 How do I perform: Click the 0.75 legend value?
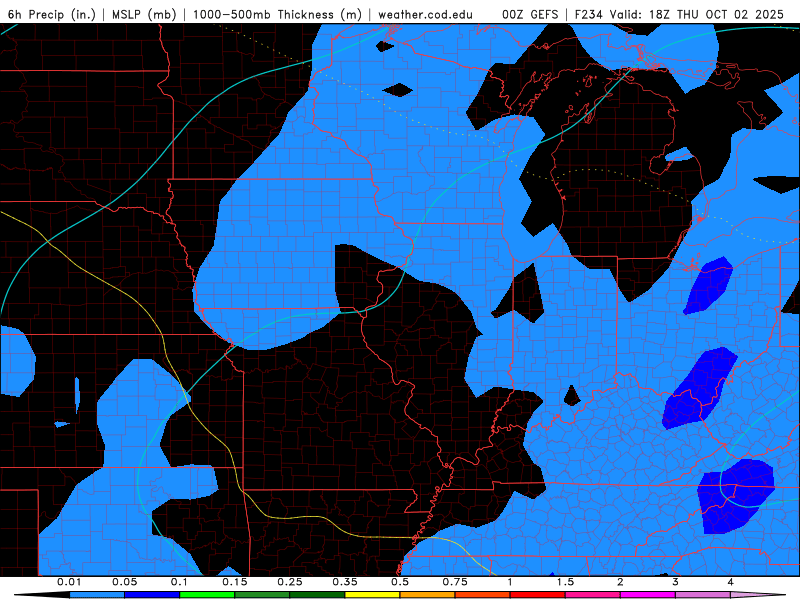(455, 582)
